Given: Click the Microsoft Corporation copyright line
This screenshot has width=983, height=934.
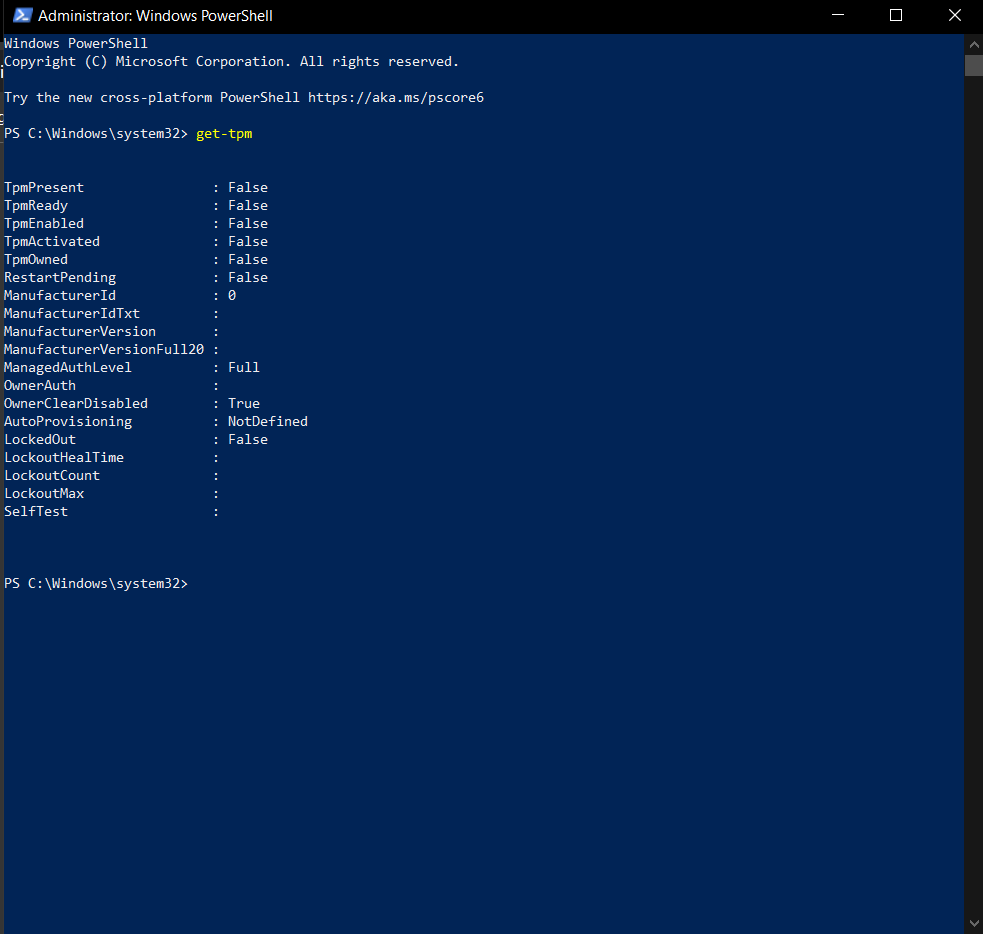Looking at the screenshot, I should 231,61.
